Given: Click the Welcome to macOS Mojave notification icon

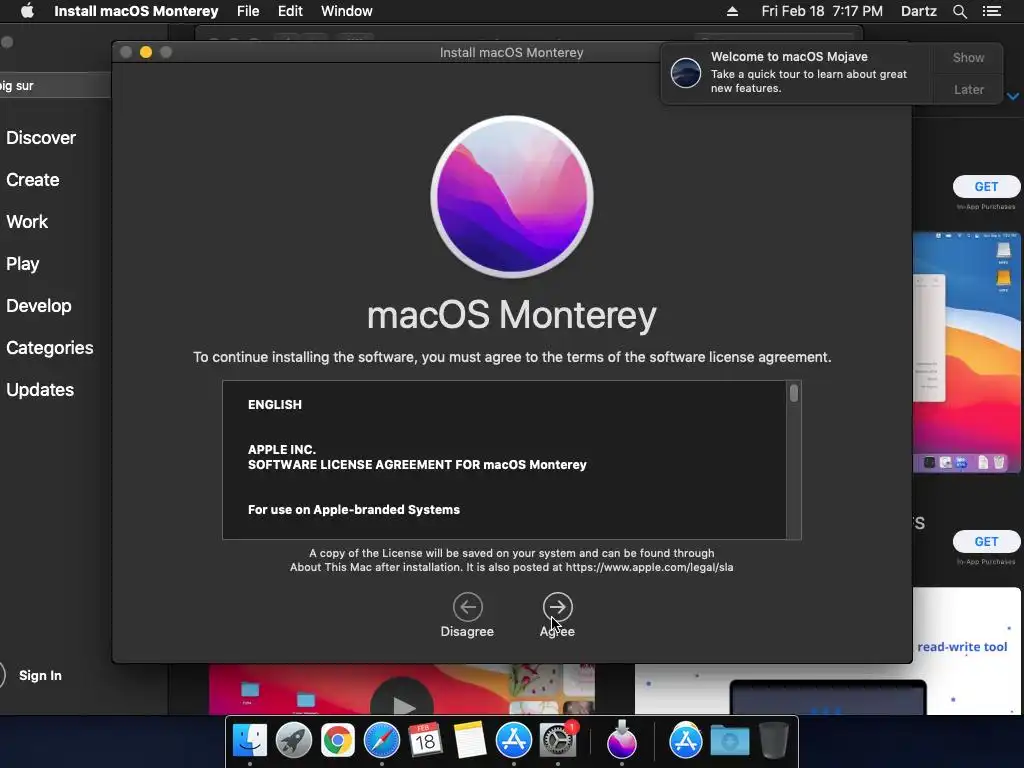Looking at the screenshot, I should click(686, 72).
